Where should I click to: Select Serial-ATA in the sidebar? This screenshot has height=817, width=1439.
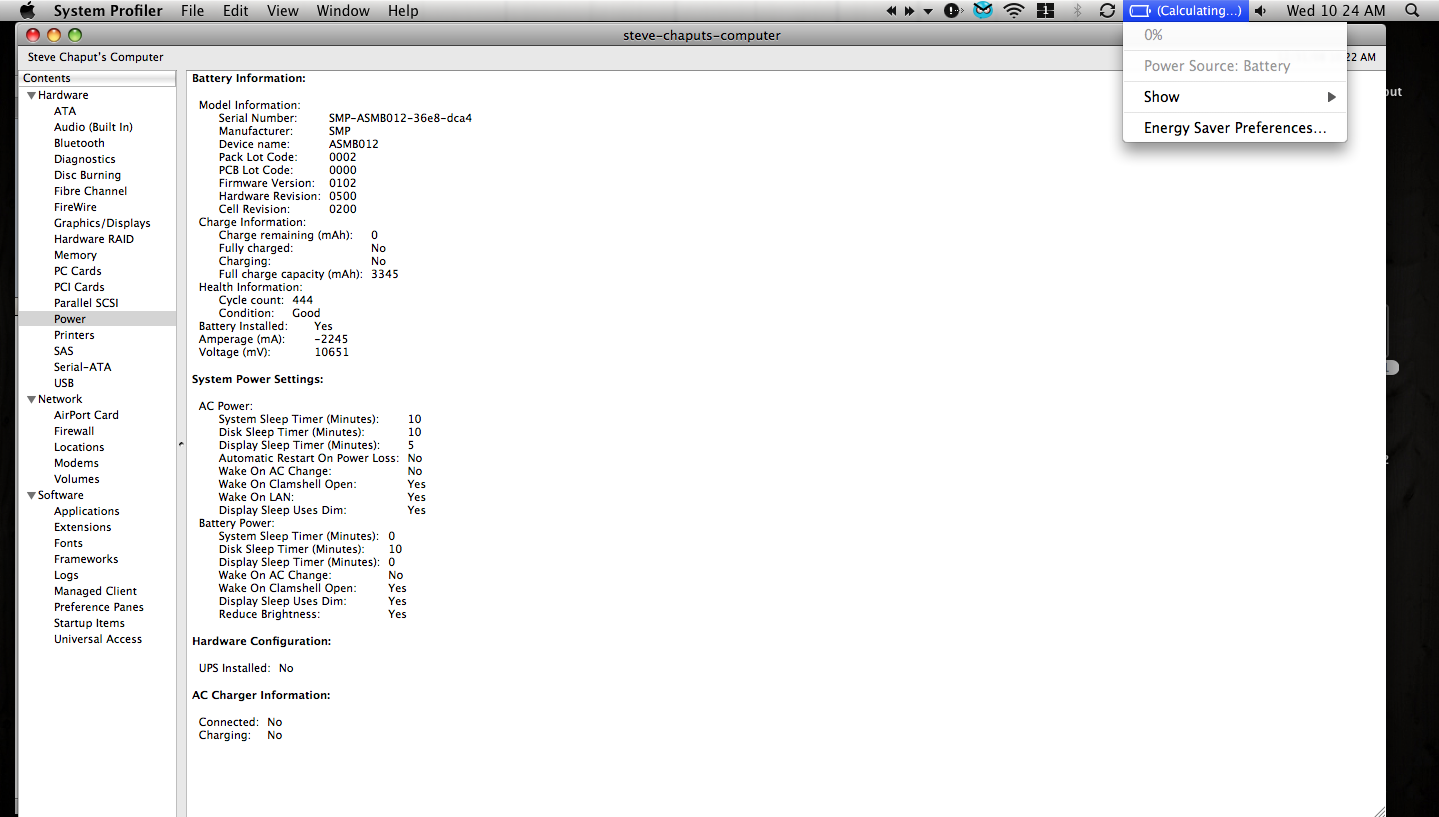pyautogui.click(x=83, y=367)
